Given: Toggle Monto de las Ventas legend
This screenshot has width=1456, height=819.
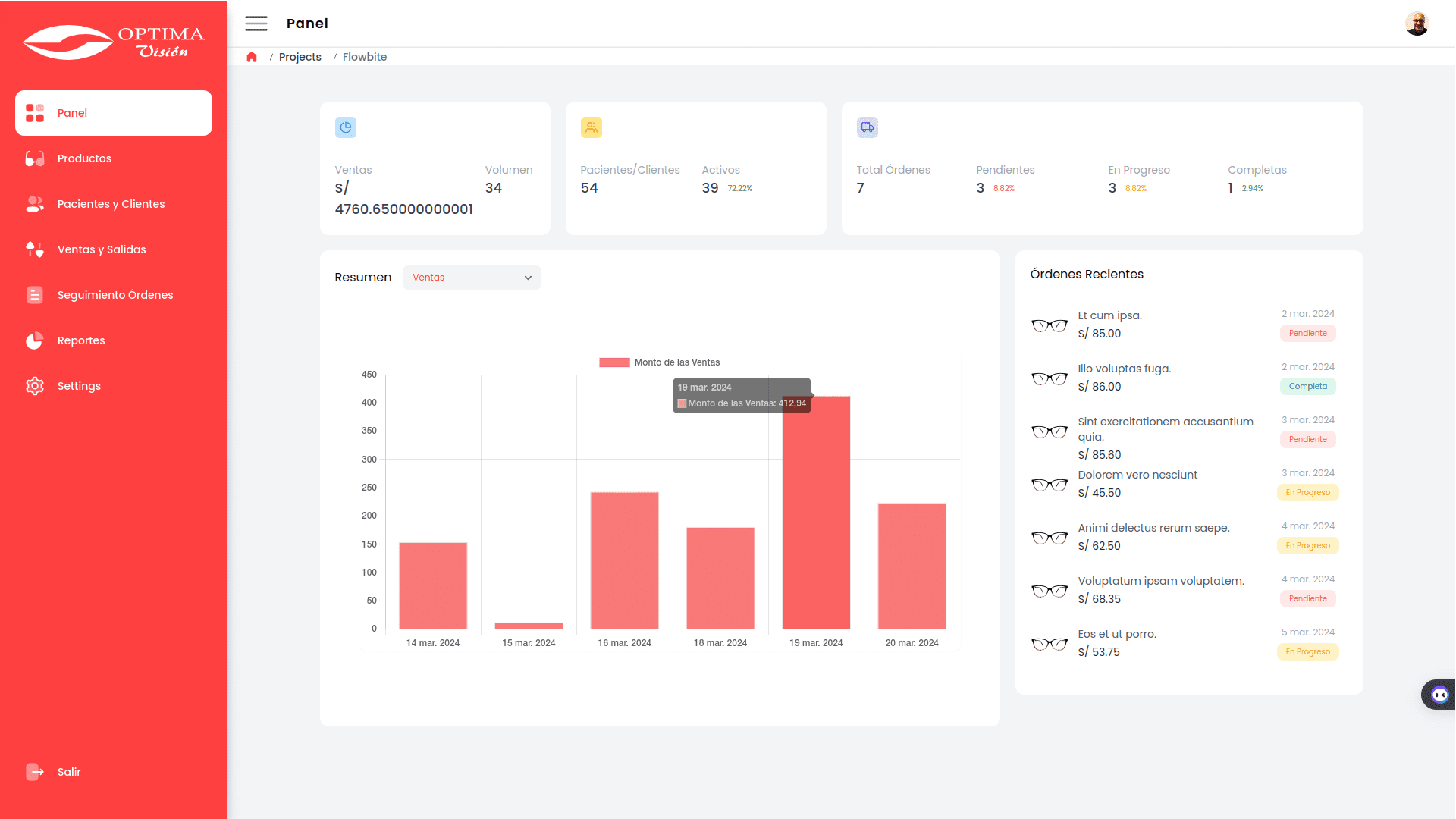Looking at the screenshot, I should (x=659, y=362).
